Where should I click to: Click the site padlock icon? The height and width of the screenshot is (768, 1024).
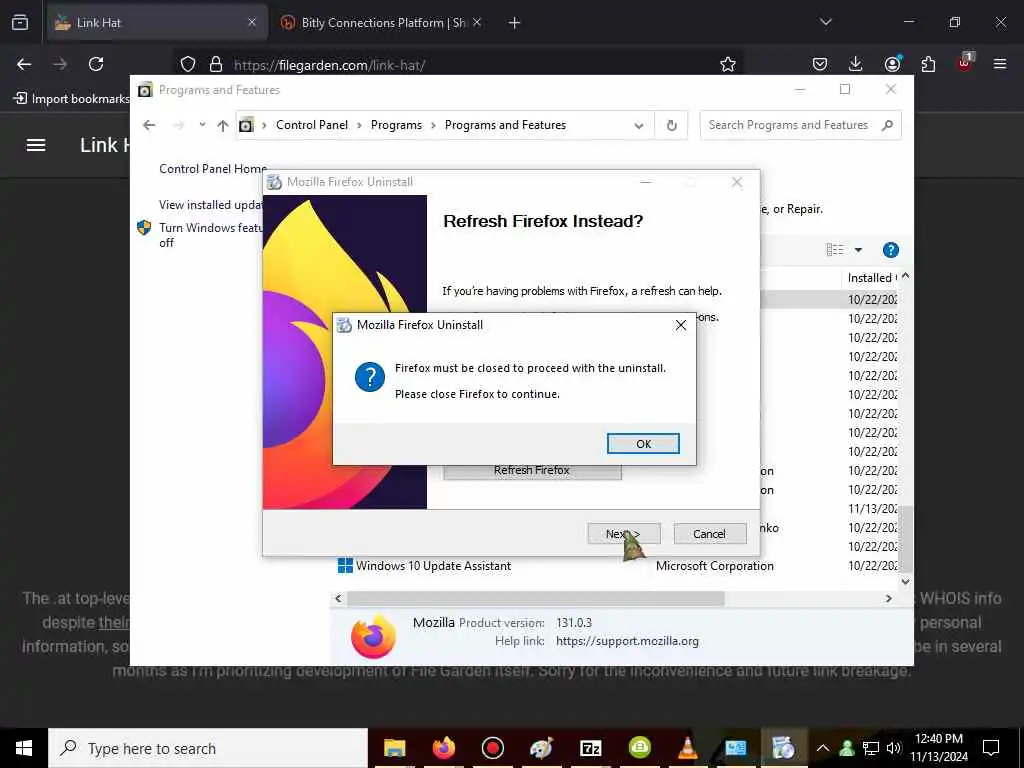click(x=216, y=64)
